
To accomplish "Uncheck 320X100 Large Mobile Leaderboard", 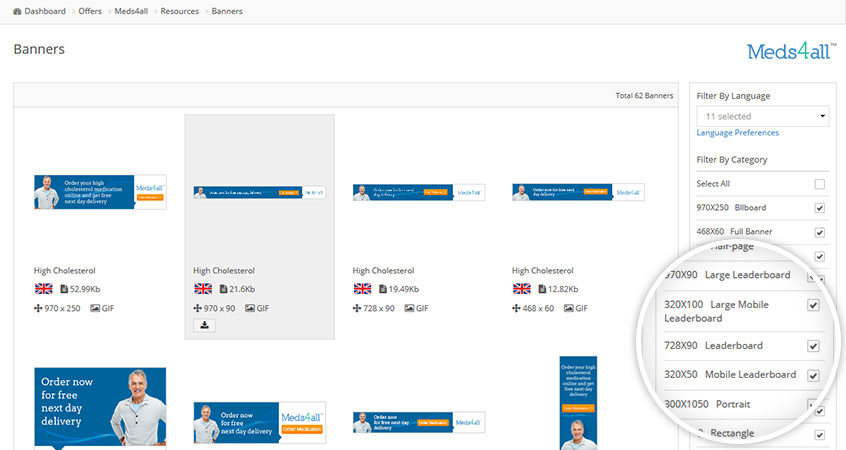I will [x=813, y=305].
